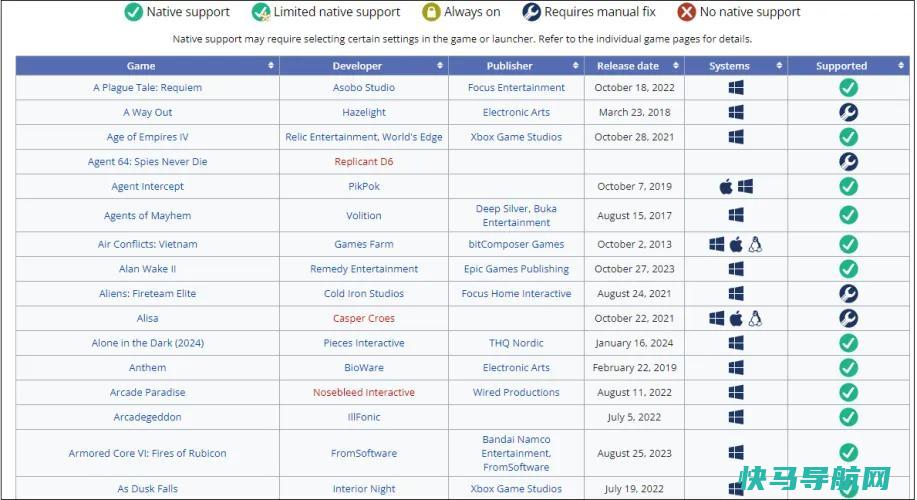Click the Limited native support legend icon
The width and height of the screenshot is (917, 500).
(x=260, y=12)
